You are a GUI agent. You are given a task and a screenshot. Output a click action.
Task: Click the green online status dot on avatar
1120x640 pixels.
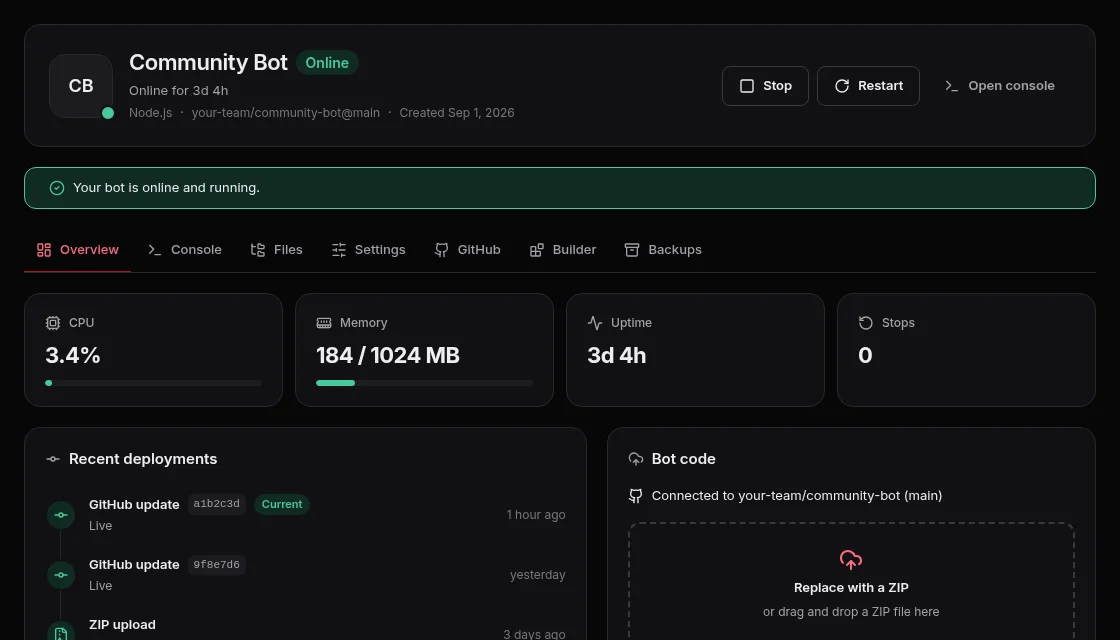[x=108, y=113]
